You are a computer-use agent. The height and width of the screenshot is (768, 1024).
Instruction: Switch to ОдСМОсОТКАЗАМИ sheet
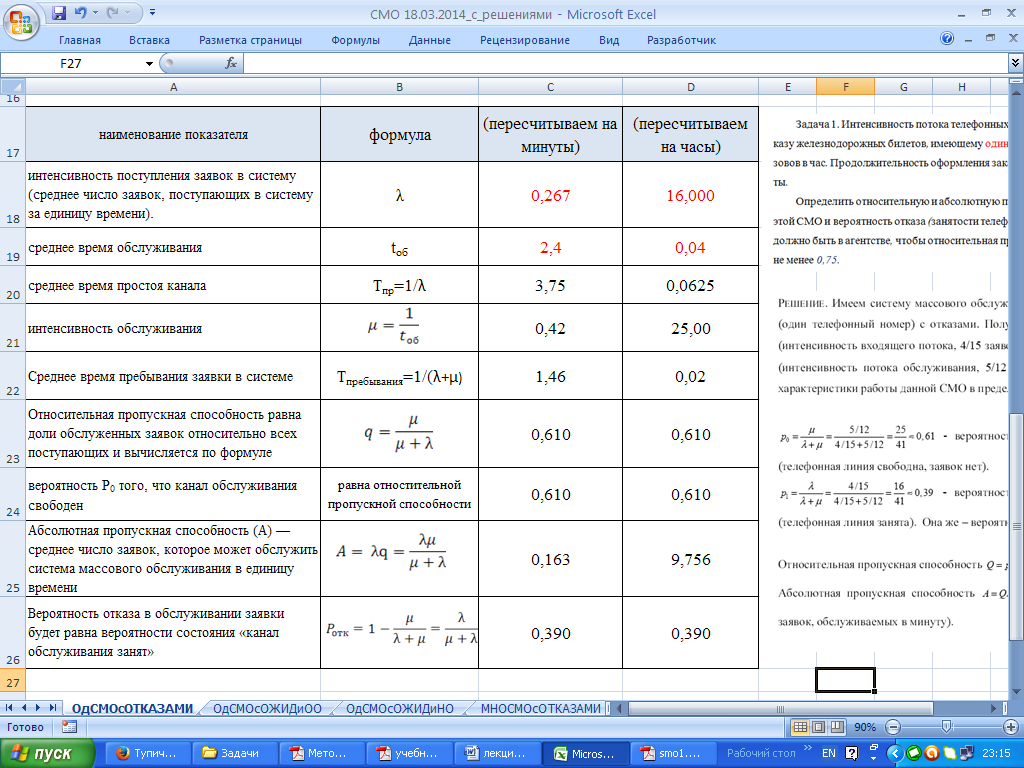click(x=133, y=708)
